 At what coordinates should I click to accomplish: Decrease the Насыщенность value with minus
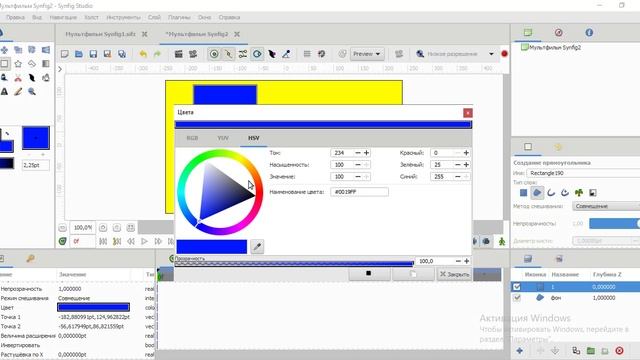point(358,164)
